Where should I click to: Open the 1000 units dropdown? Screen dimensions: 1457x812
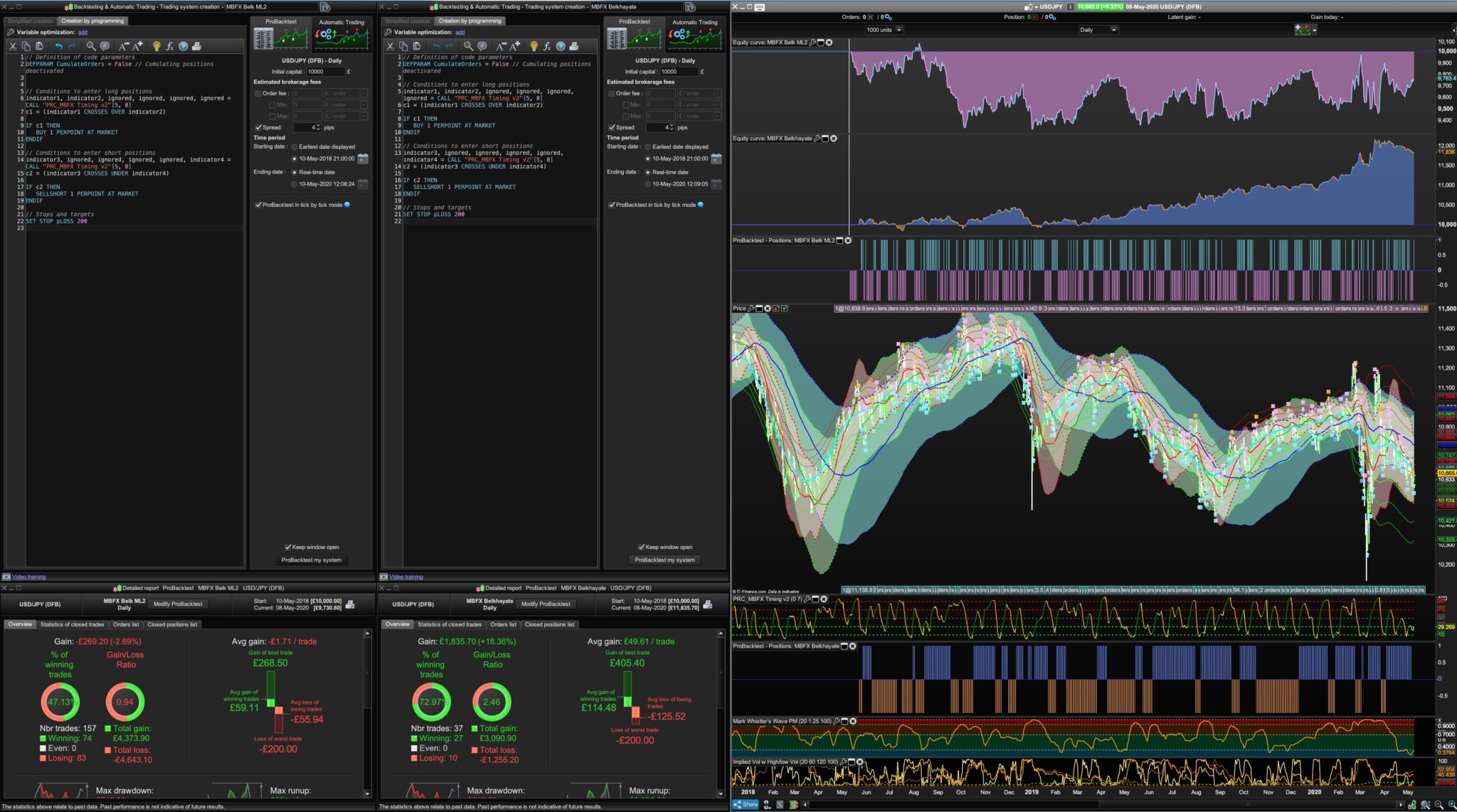899,30
